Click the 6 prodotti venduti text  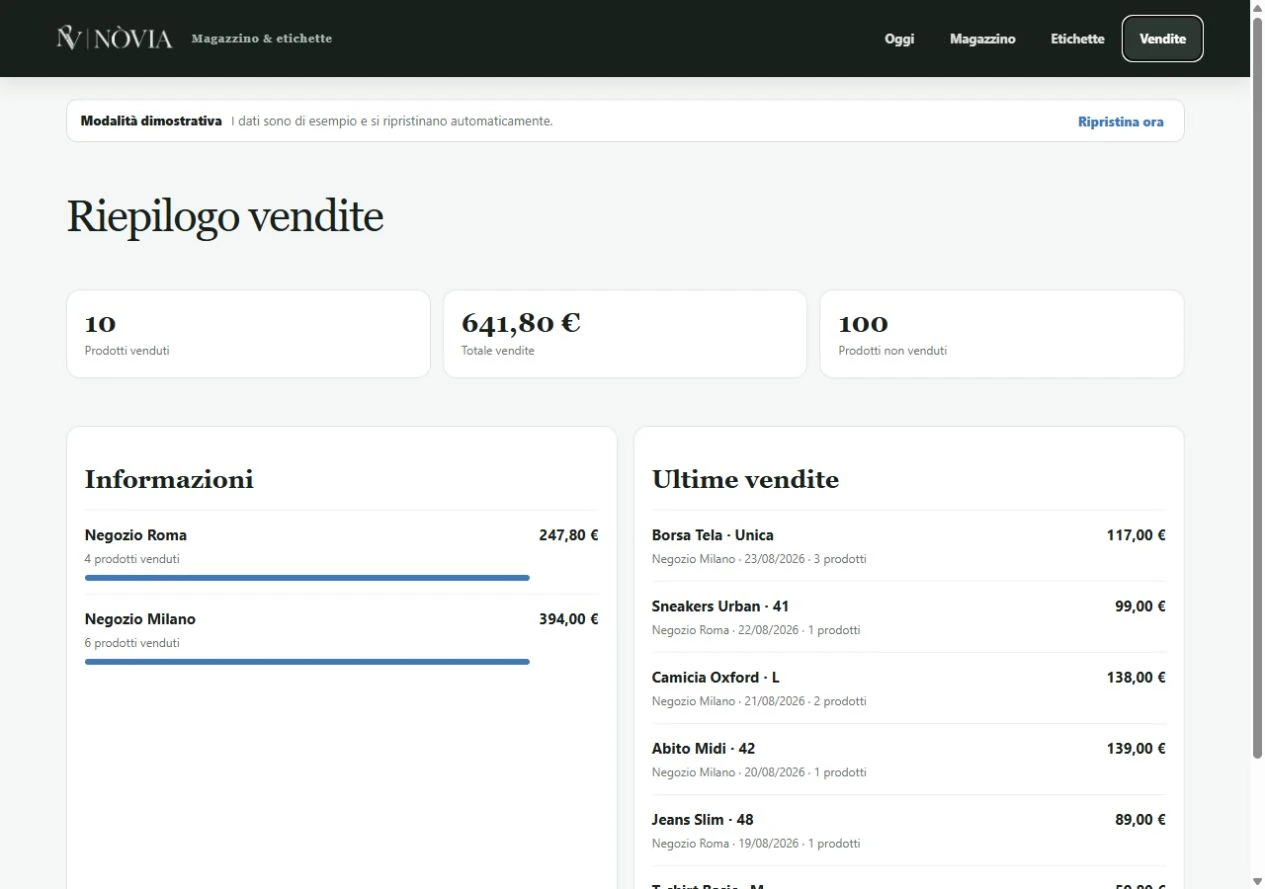coord(132,643)
